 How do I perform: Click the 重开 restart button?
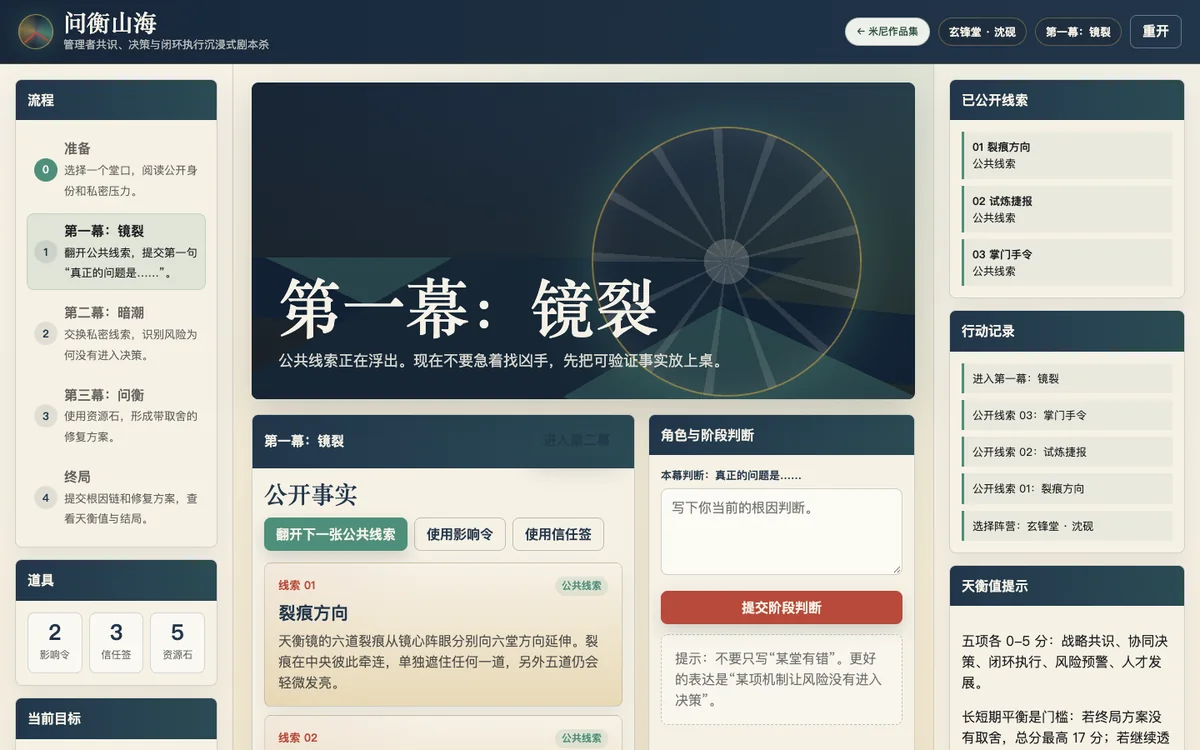click(x=1155, y=31)
